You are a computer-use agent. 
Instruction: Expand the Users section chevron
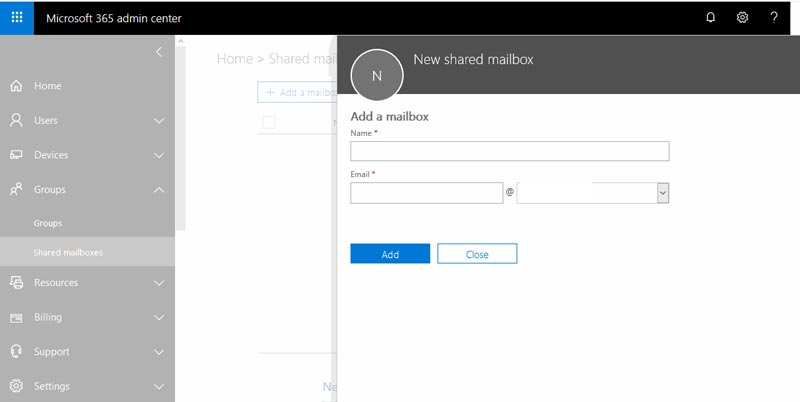coord(159,121)
